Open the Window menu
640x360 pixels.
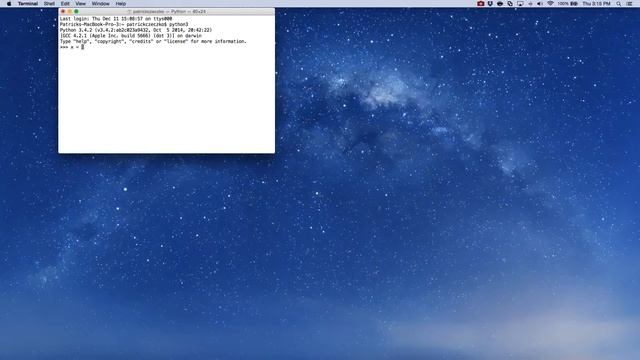[100, 4]
